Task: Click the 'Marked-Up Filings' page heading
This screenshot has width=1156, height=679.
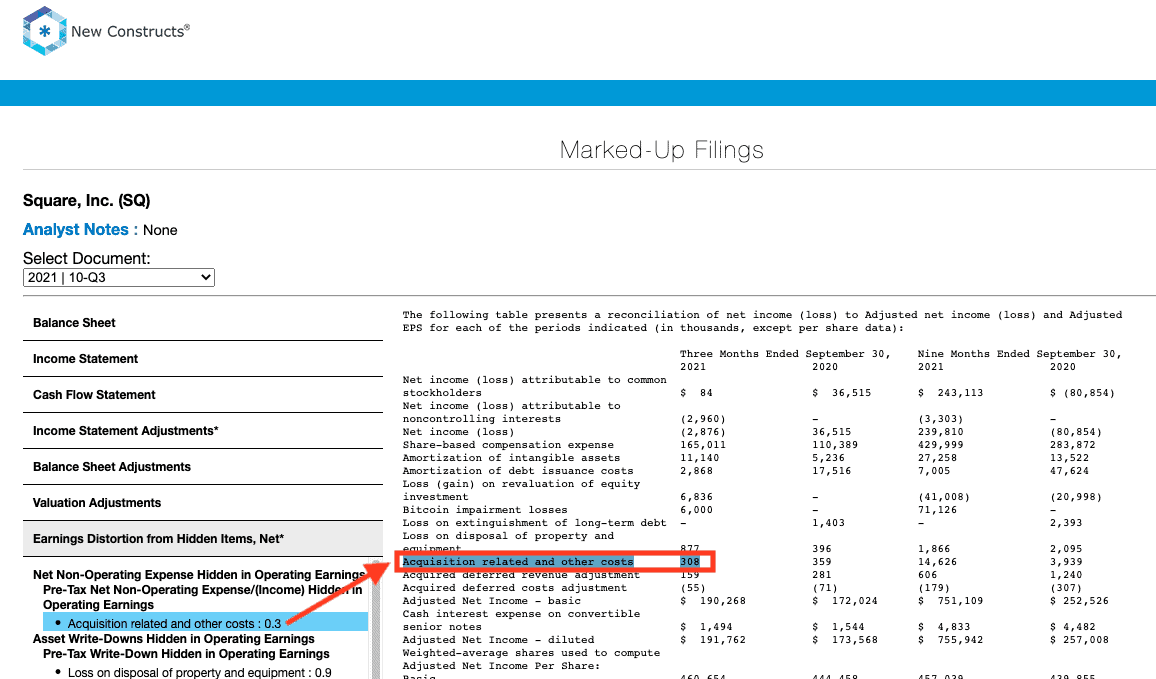Action: pos(661,150)
